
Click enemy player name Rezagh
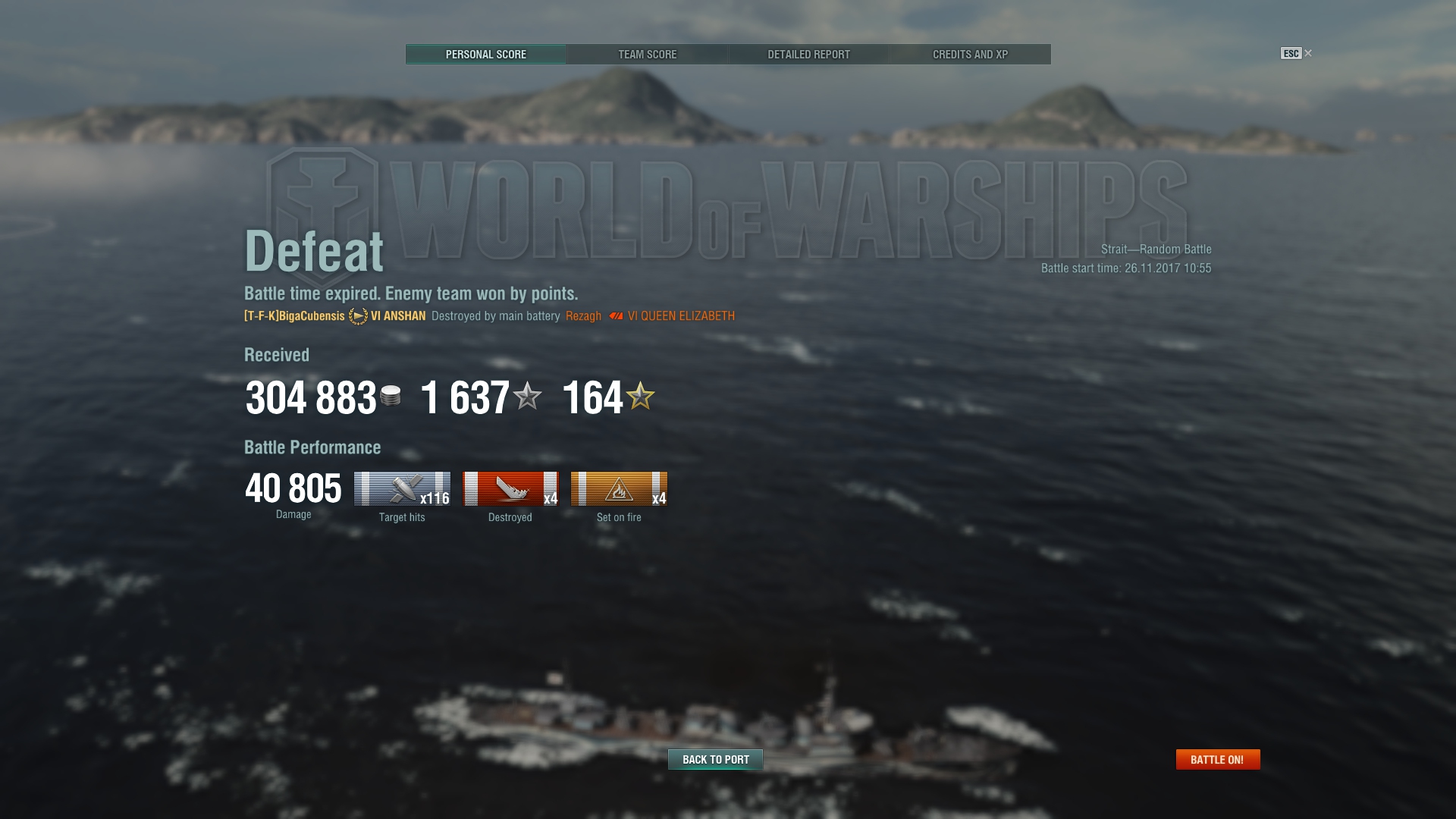tap(583, 316)
